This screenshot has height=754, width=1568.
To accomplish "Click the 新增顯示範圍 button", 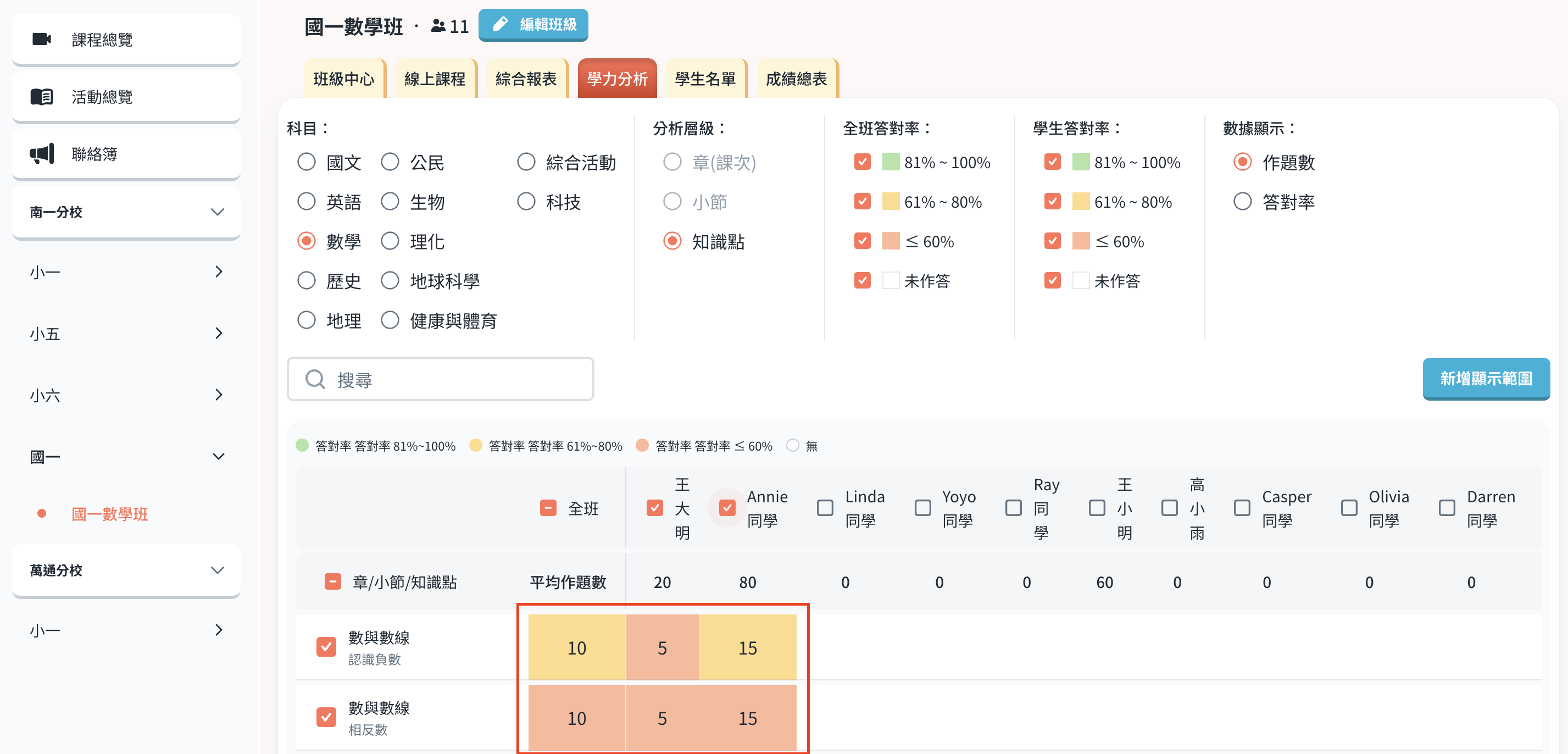I will coord(1486,378).
